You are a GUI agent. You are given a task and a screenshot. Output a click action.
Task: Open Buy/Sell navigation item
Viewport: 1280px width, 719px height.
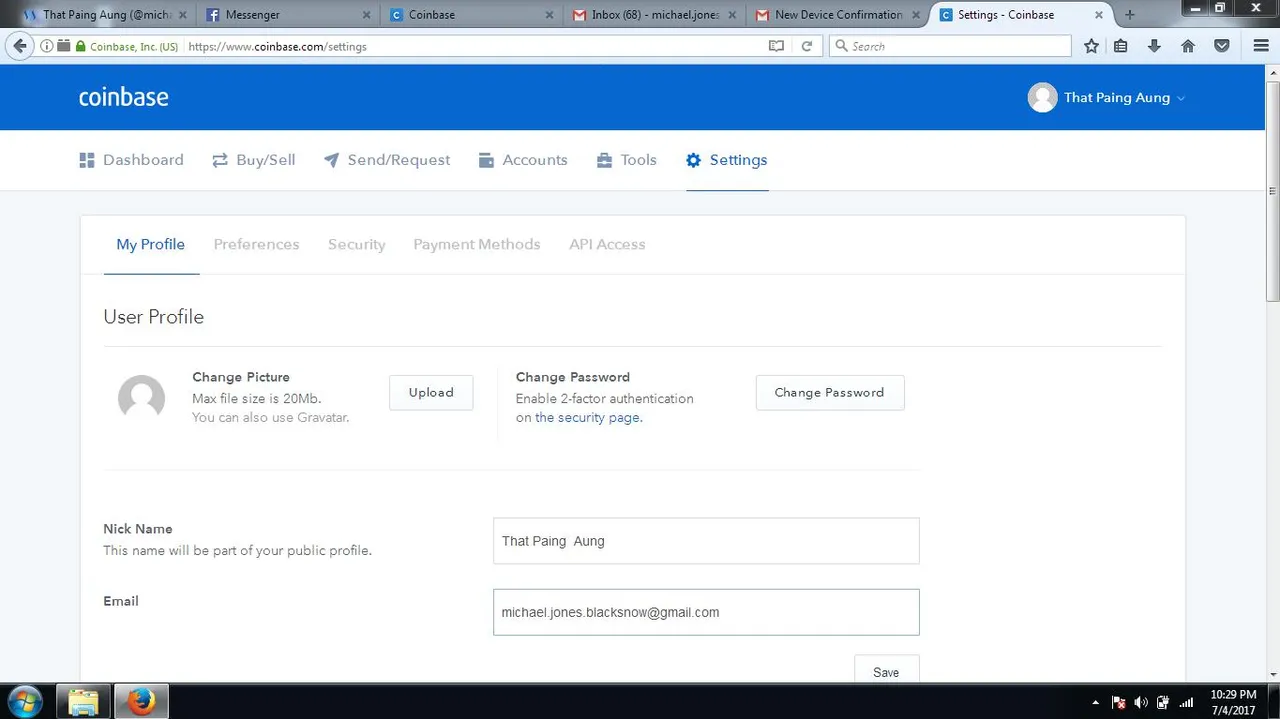[254, 160]
